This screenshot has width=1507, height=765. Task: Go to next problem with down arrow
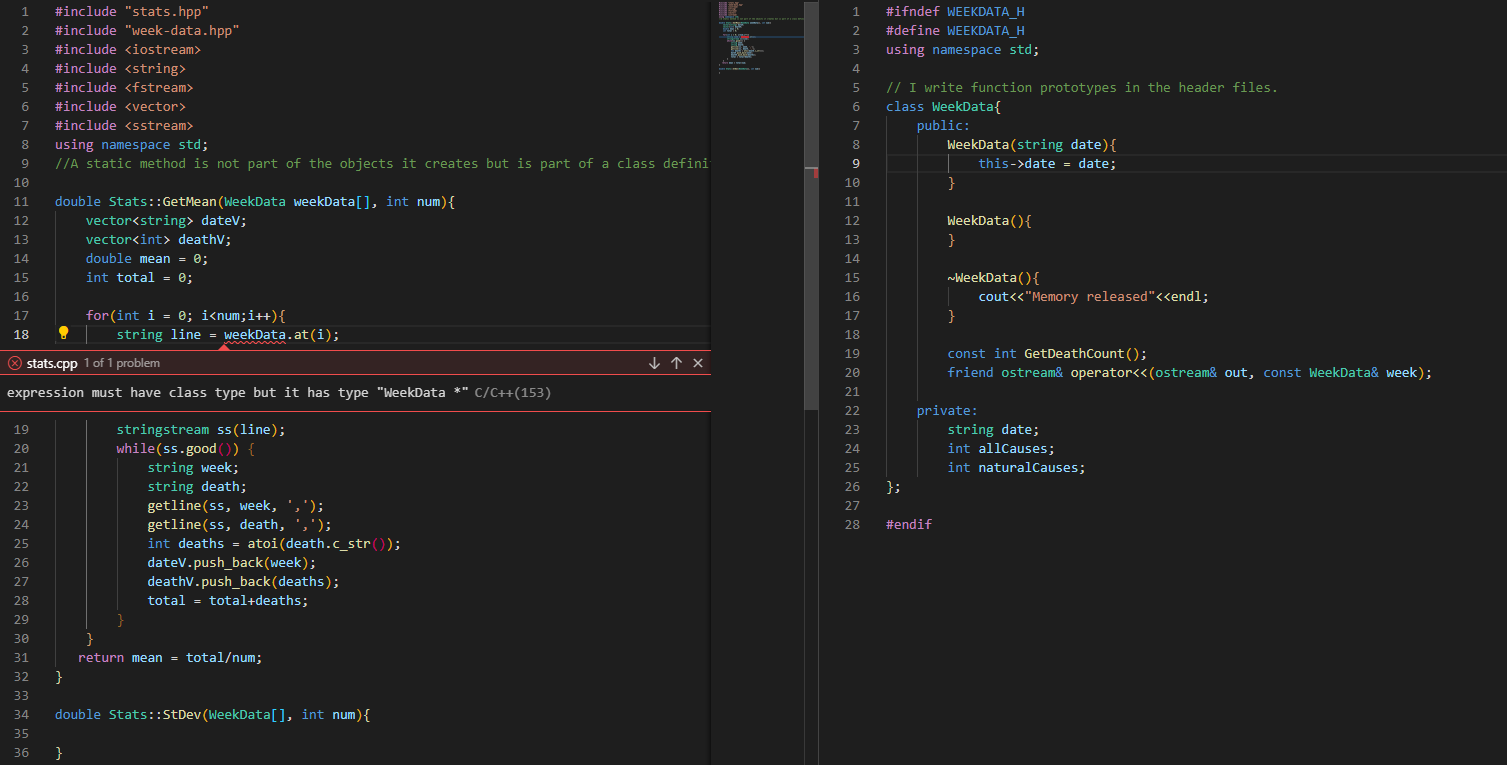(654, 363)
